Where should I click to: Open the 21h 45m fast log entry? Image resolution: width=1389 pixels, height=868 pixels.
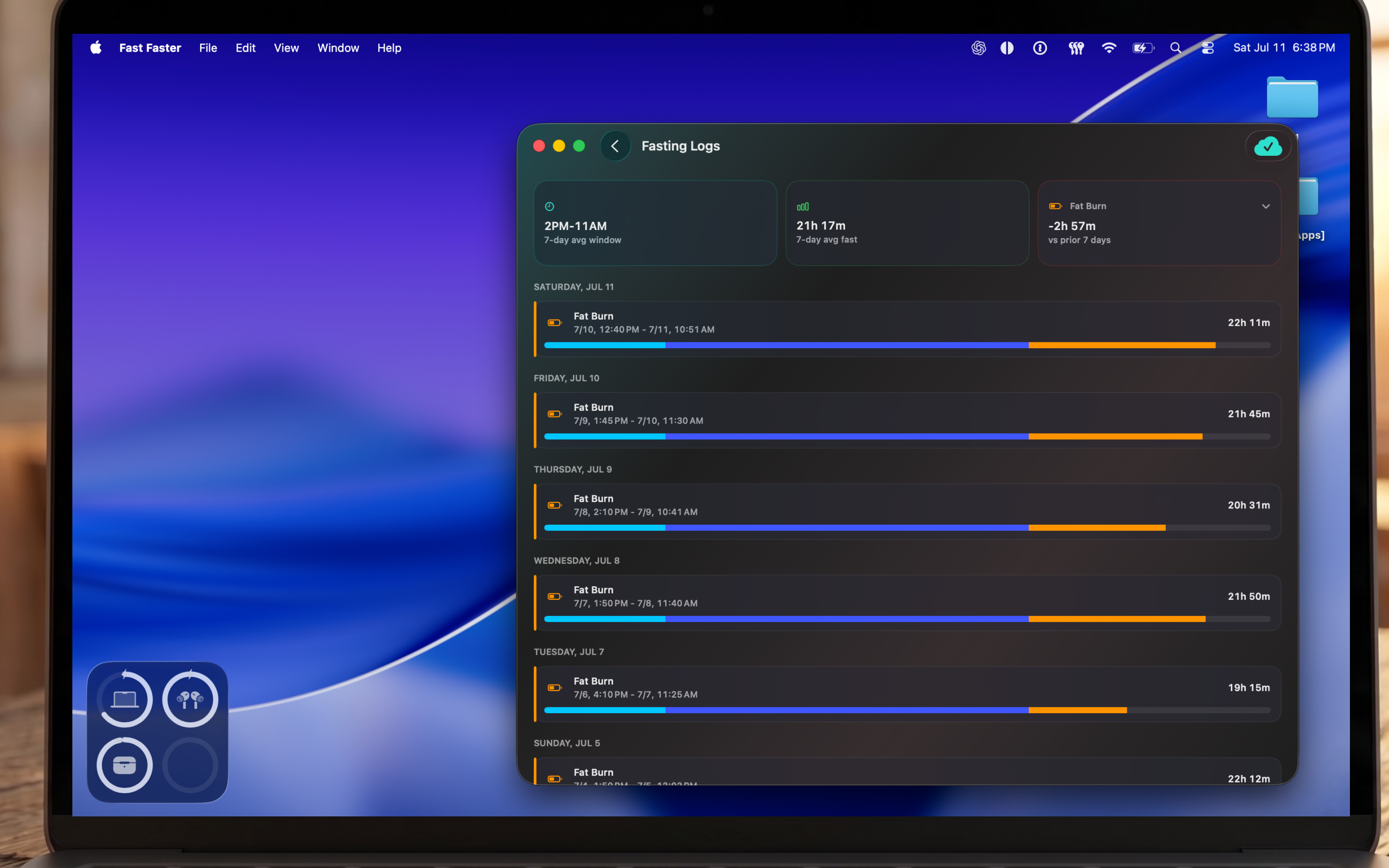pyautogui.click(x=907, y=420)
